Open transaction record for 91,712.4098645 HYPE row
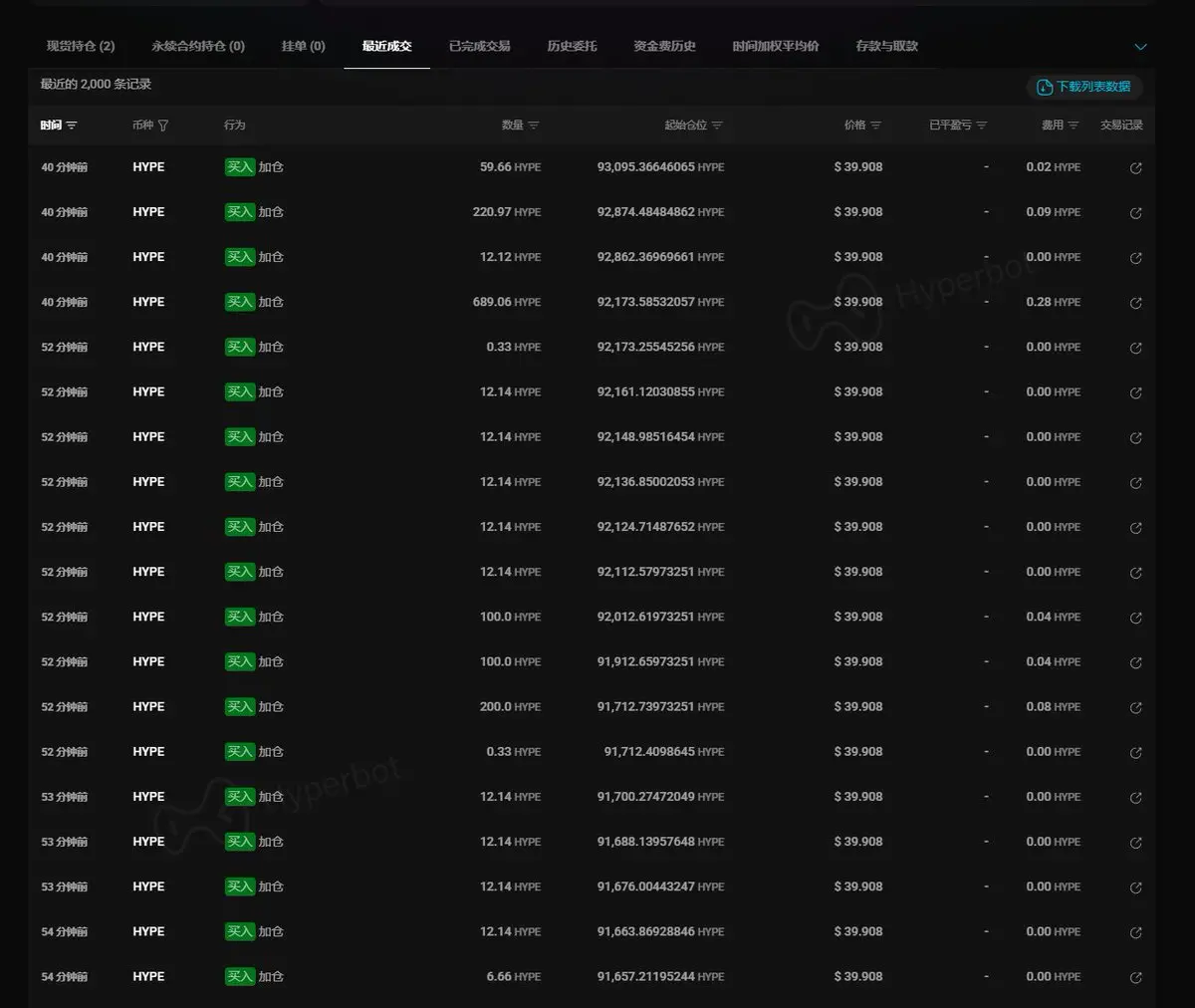The image size is (1195, 1008). [1135, 753]
